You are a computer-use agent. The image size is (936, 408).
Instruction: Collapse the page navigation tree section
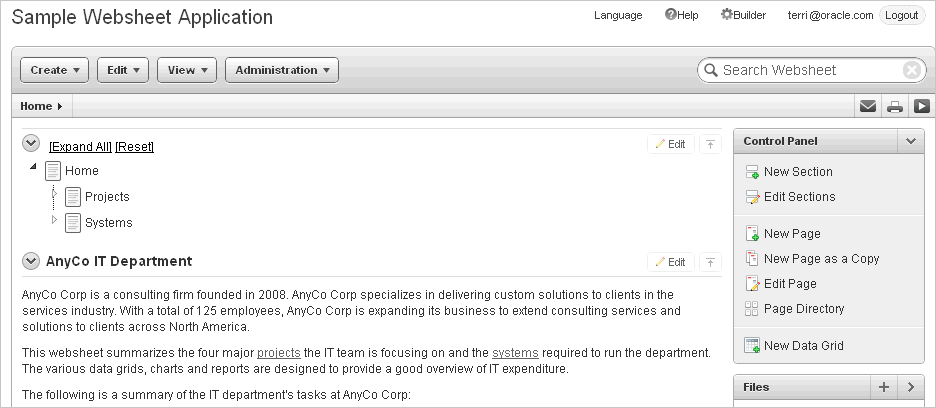click(x=30, y=143)
